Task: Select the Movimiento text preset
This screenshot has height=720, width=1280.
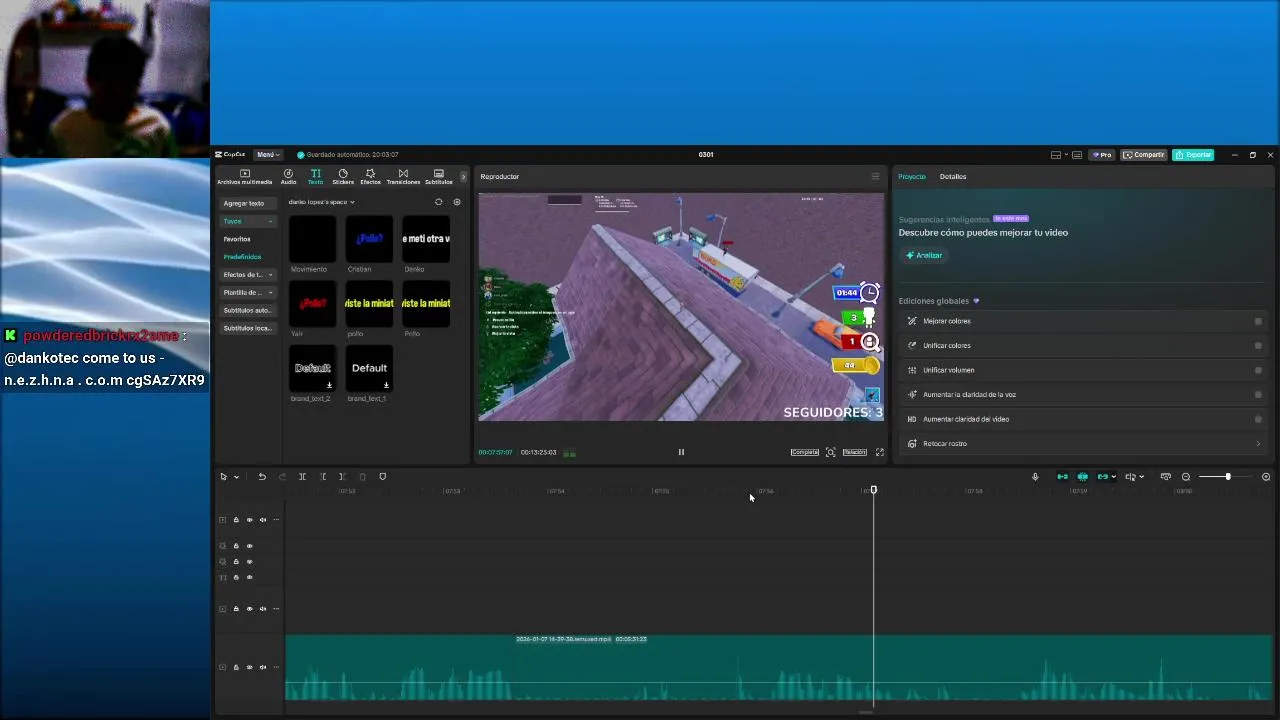Action: tap(312, 239)
